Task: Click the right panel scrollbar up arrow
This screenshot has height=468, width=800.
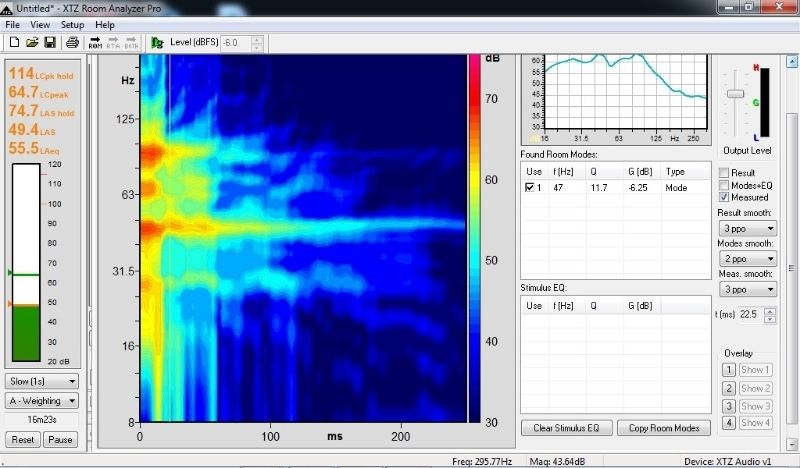Action: [792, 62]
